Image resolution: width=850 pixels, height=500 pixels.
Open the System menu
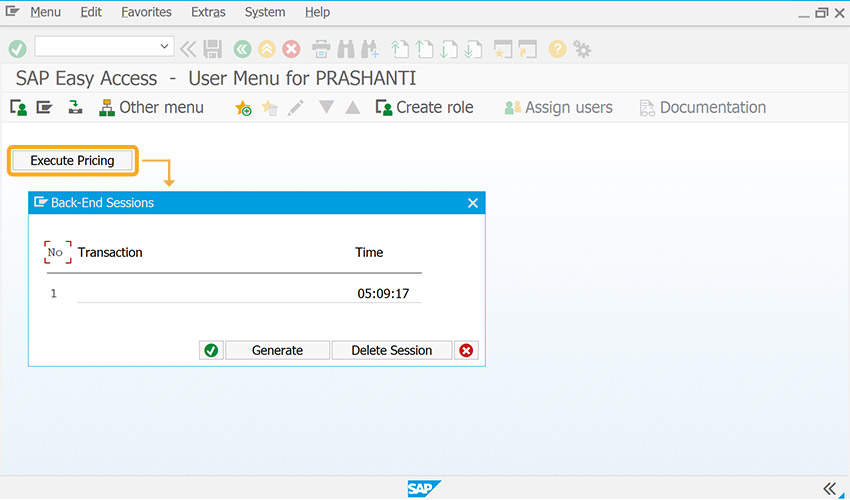265,12
